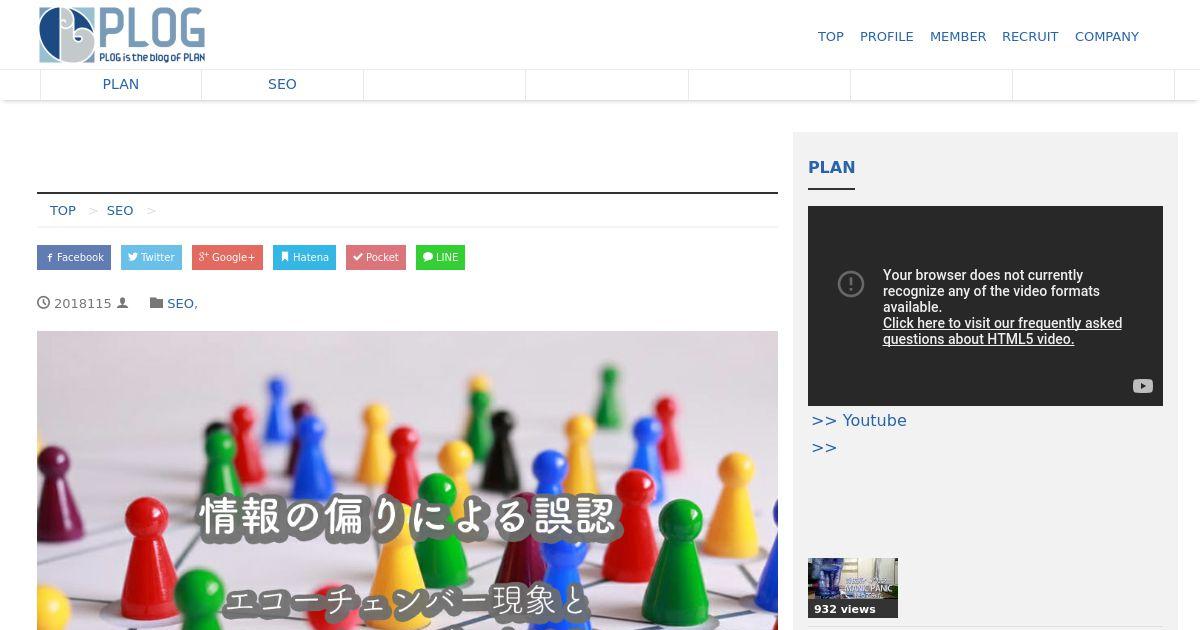The image size is (1200, 630).
Task: Open the SEO category link under the share buttons
Action: point(180,303)
